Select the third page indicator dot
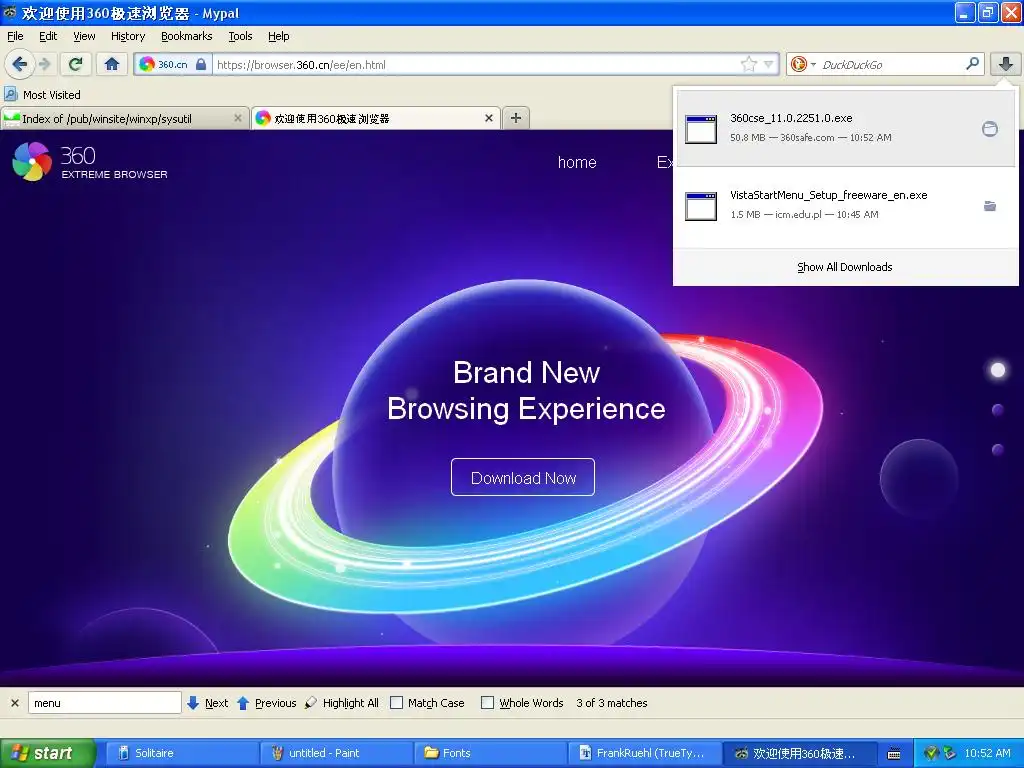The width and height of the screenshot is (1024, 768). tap(997, 450)
